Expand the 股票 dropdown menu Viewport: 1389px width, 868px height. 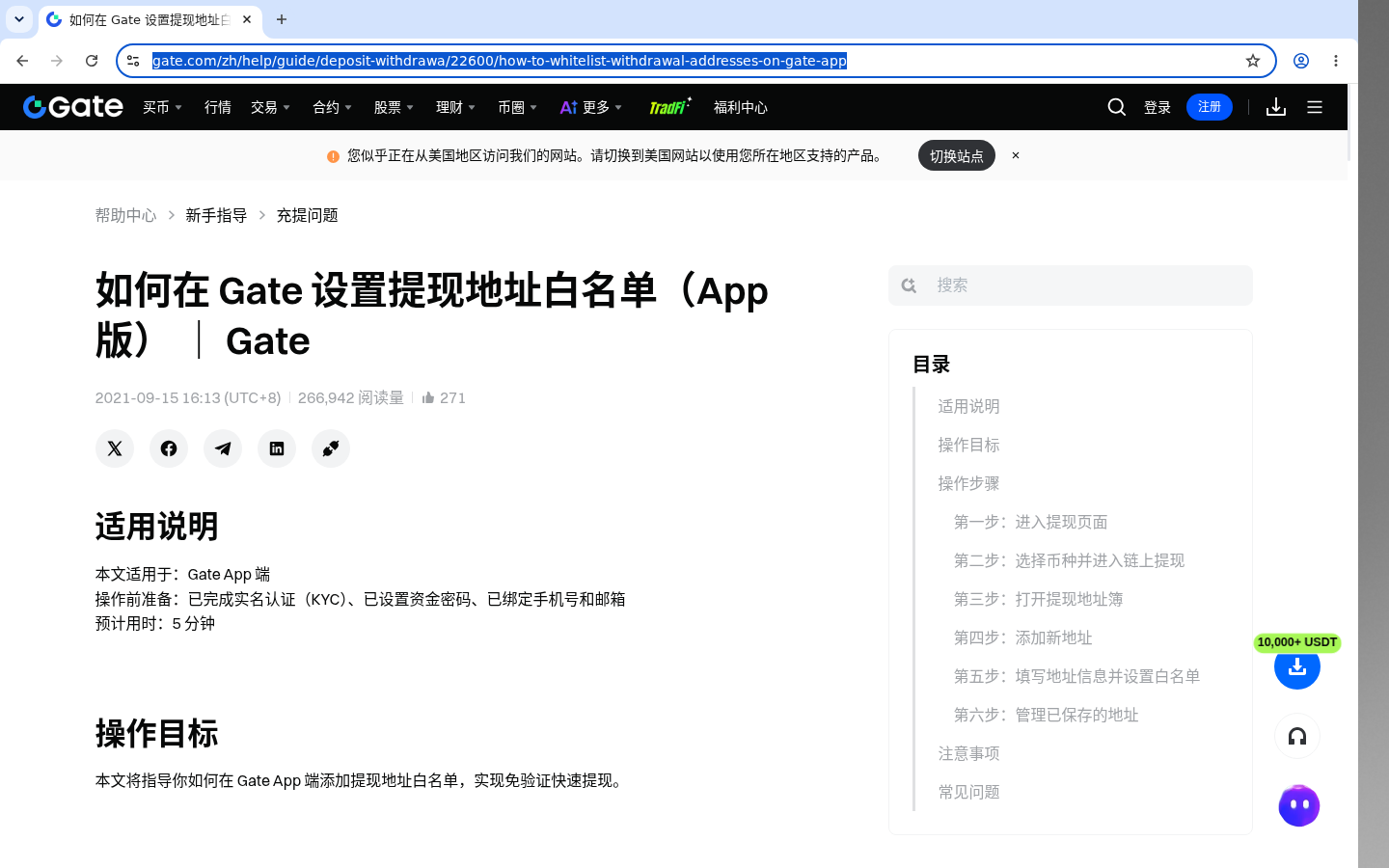click(x=395, y=107)
